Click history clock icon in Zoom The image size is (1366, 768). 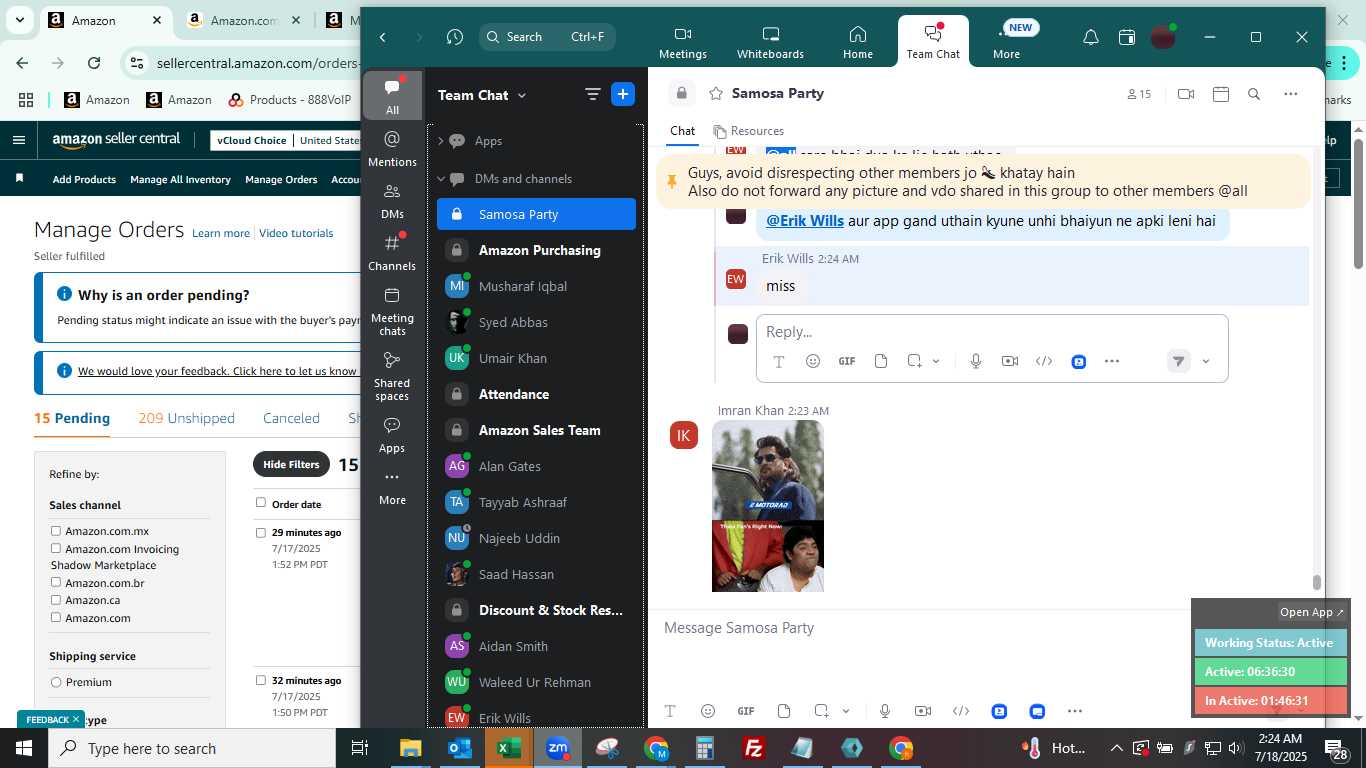455,37
